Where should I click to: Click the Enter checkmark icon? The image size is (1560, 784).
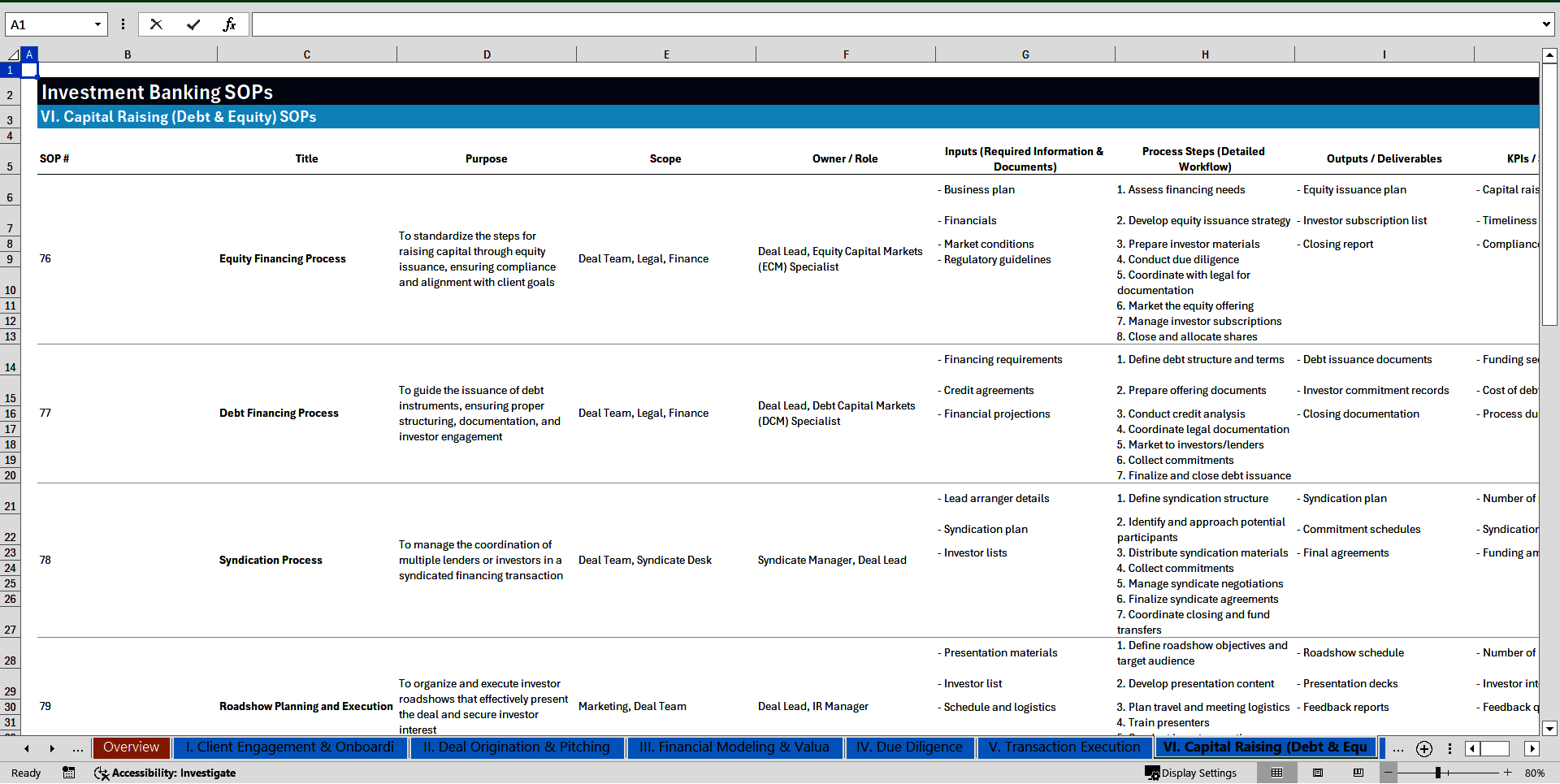click(x=193, y=24)
